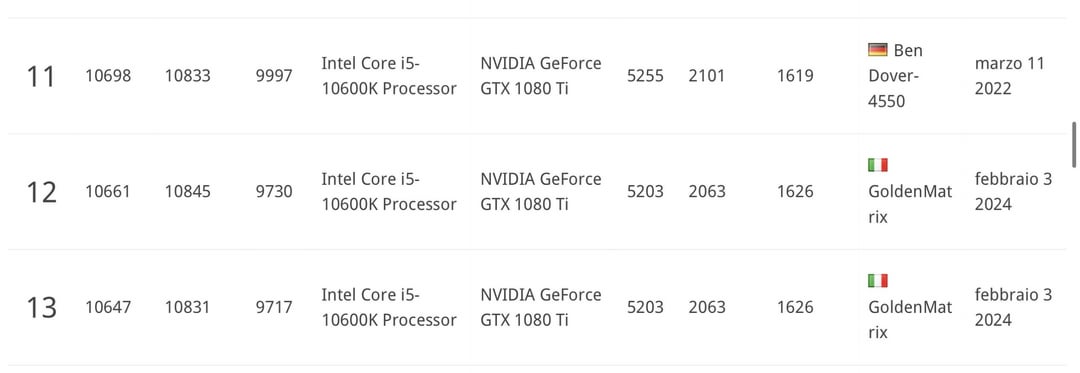Click rank number 13
Image resolution: width=1080 pixels, height=373 pixels.
(41, 308)
